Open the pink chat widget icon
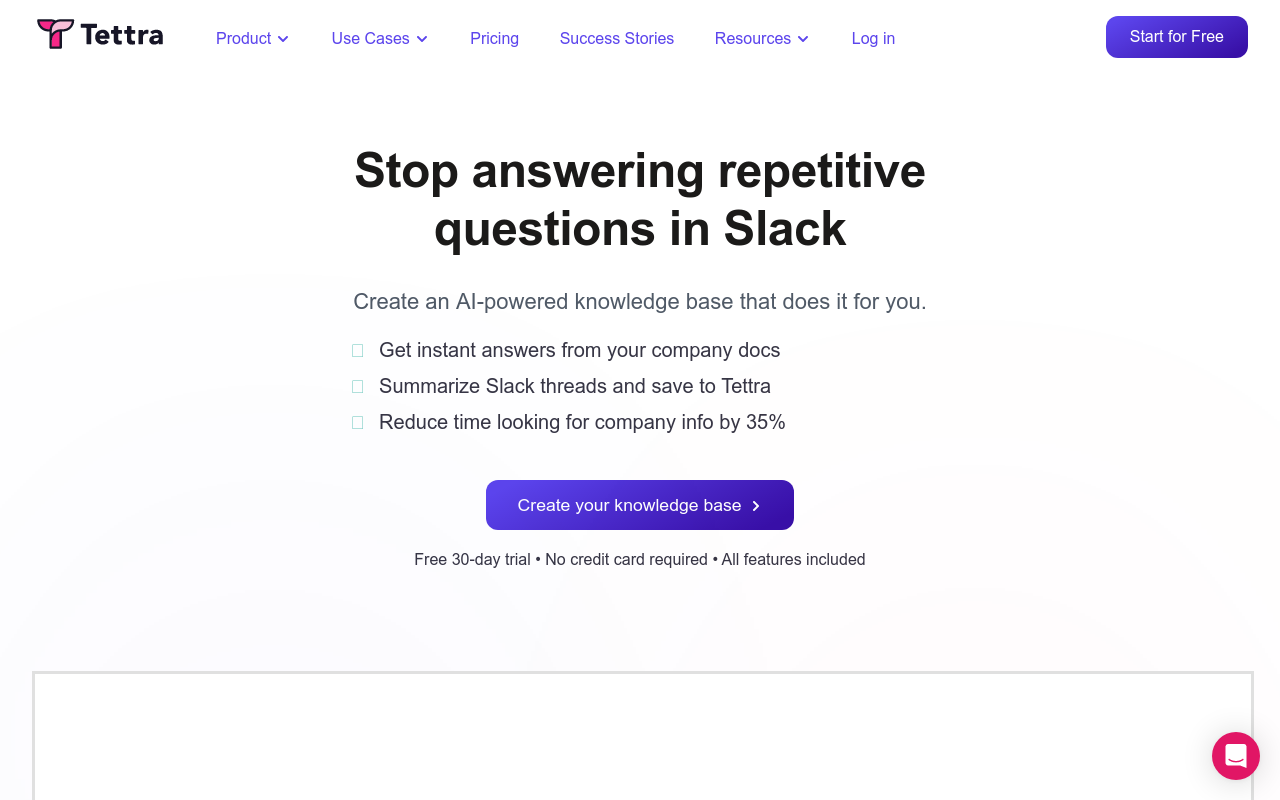 tap(1236, 756)
